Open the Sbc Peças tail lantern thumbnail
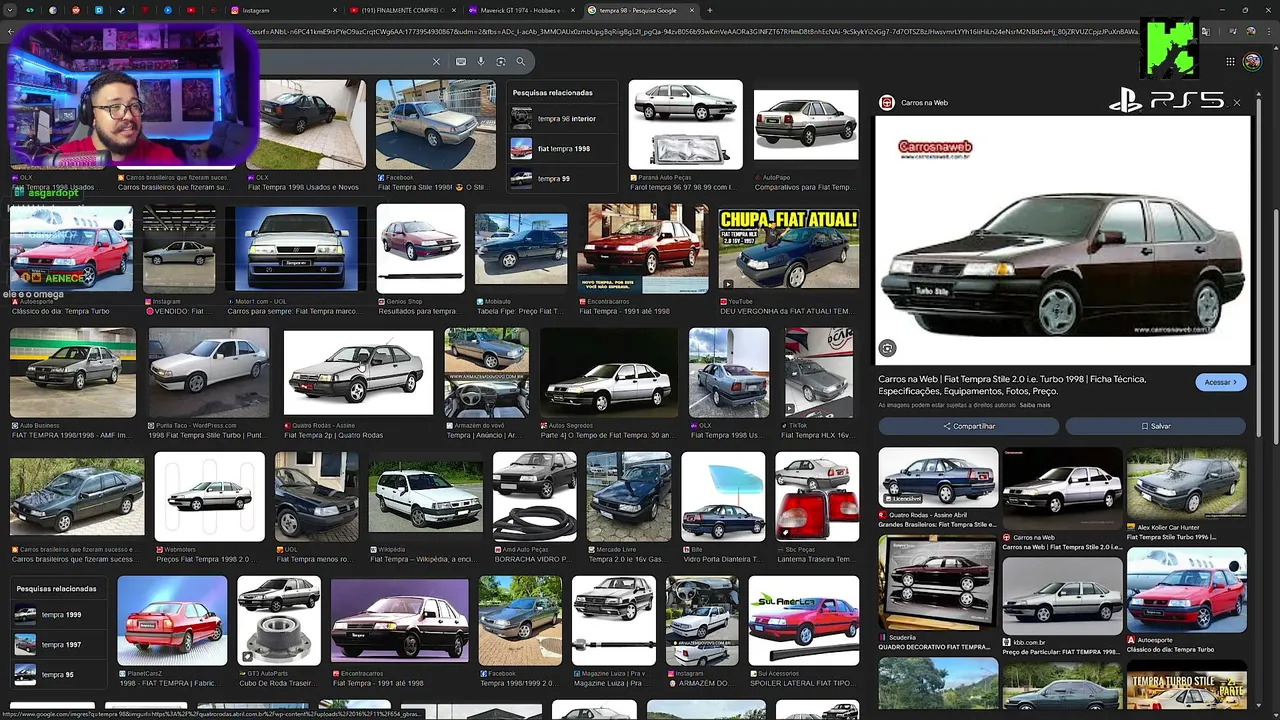The height and width of the screenshot is (720, 1280). 817,497
